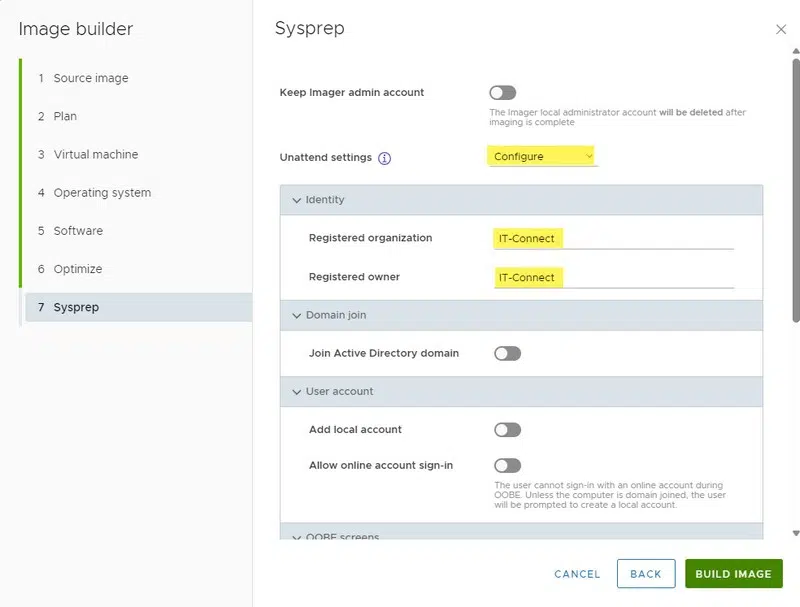Image resolution: width=800 pixels, height=607 pixels.
Task: Go to step 1 Source image
Action: click(90, 78)
